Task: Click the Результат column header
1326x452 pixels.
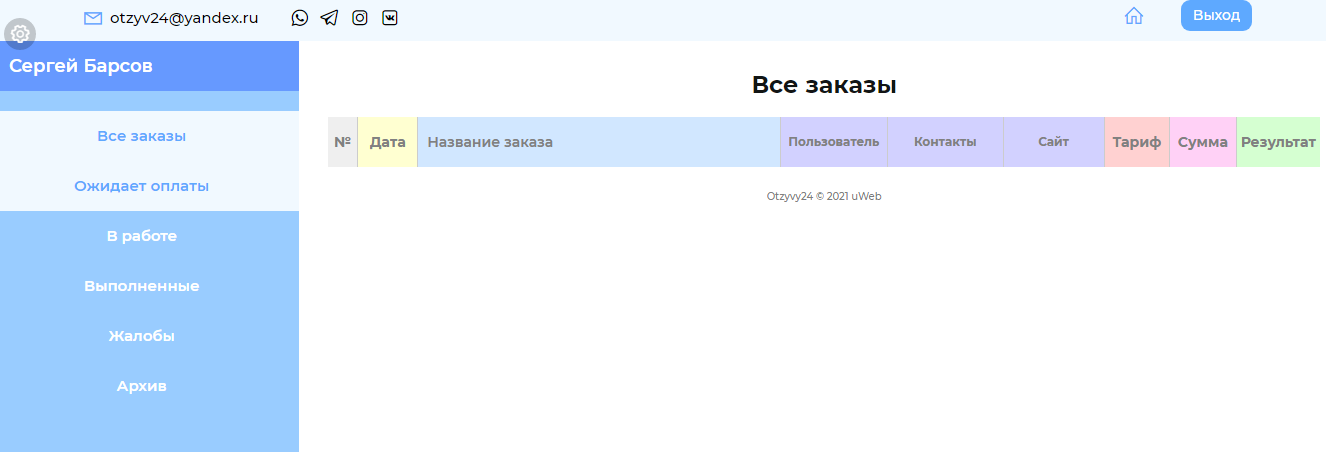Action: (x=1278, y=142)
